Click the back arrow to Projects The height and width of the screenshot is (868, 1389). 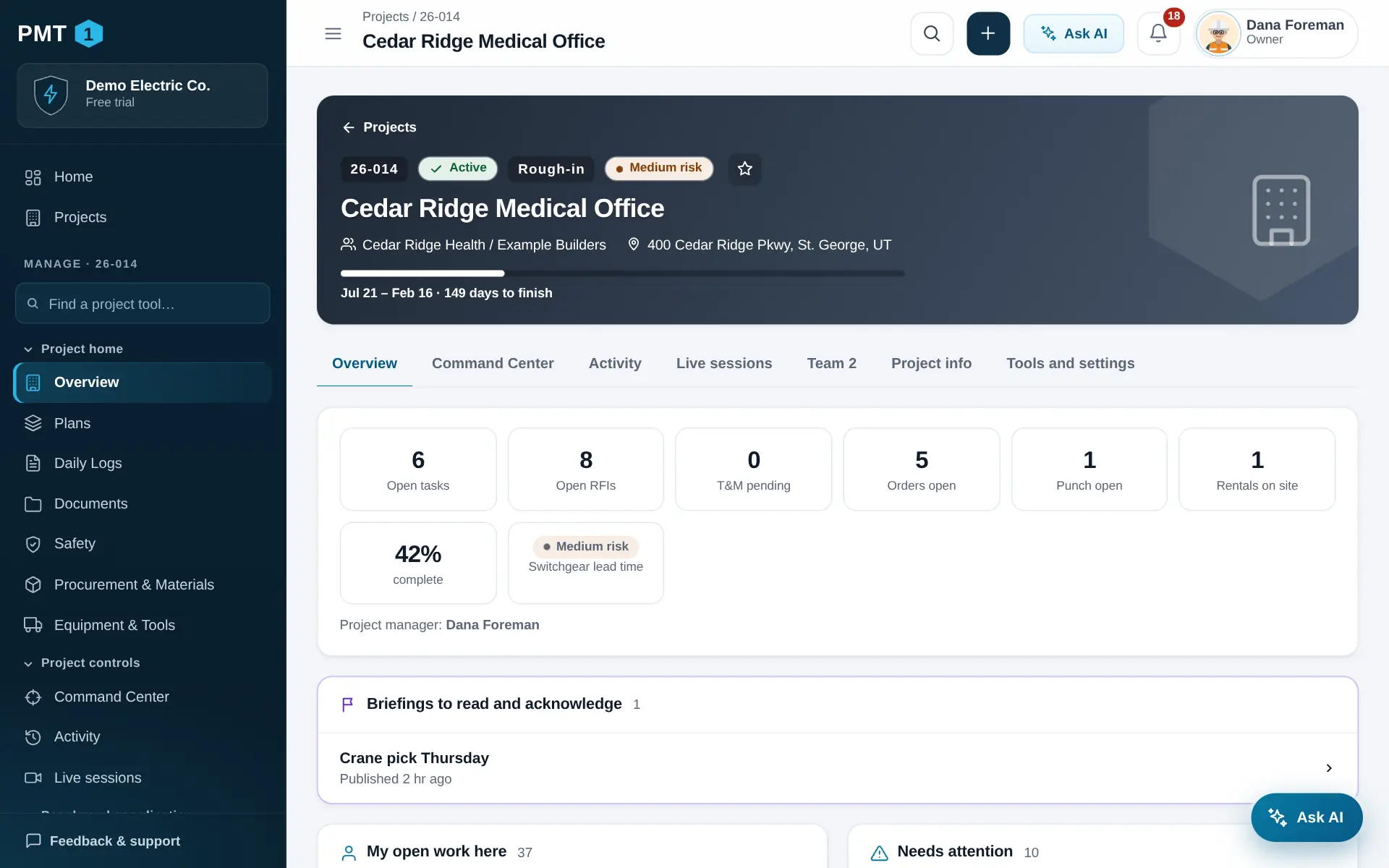pyautogui.click(x=379, y=127)
